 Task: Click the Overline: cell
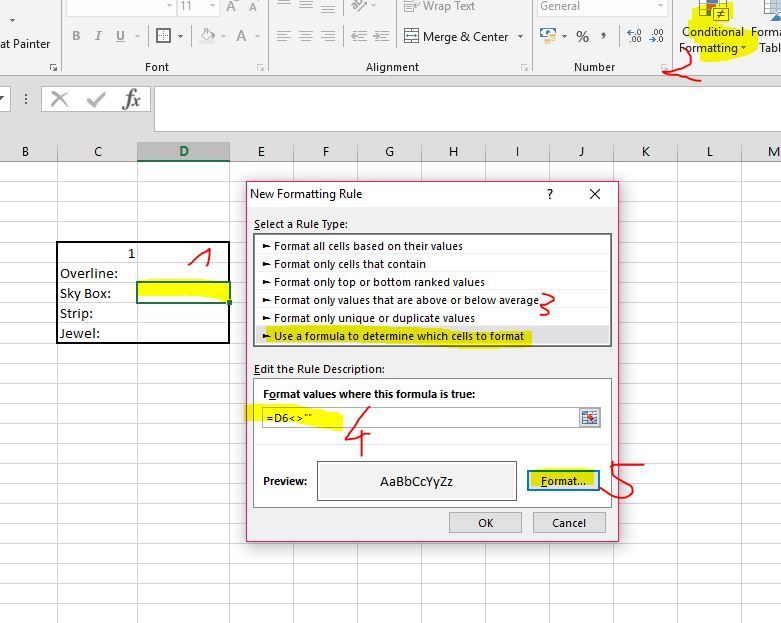[97, 273]
